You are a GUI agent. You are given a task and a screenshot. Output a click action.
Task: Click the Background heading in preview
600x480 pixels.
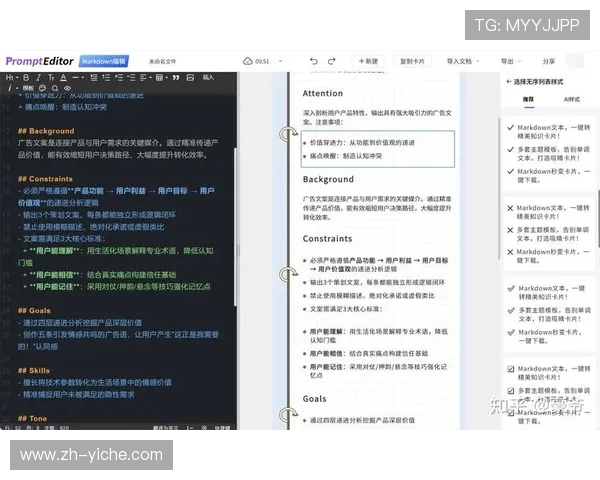[328, 180]
